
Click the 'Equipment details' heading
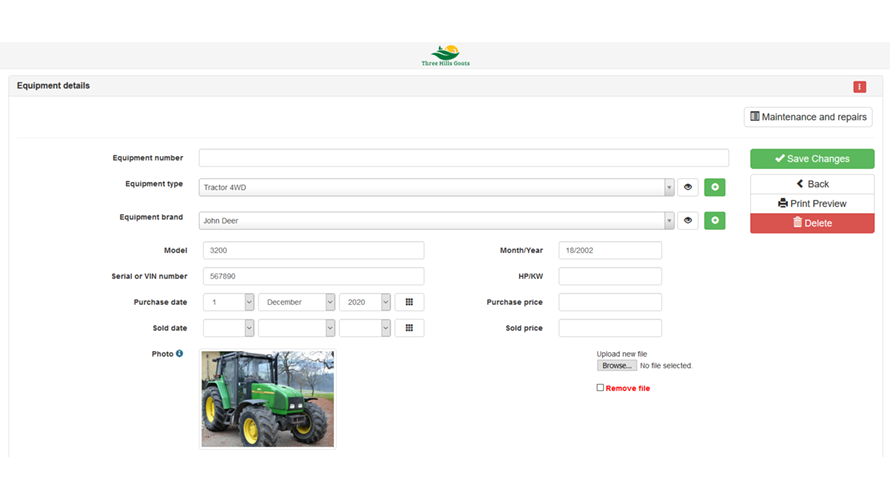pyautogui.click(x=53, y=86)
